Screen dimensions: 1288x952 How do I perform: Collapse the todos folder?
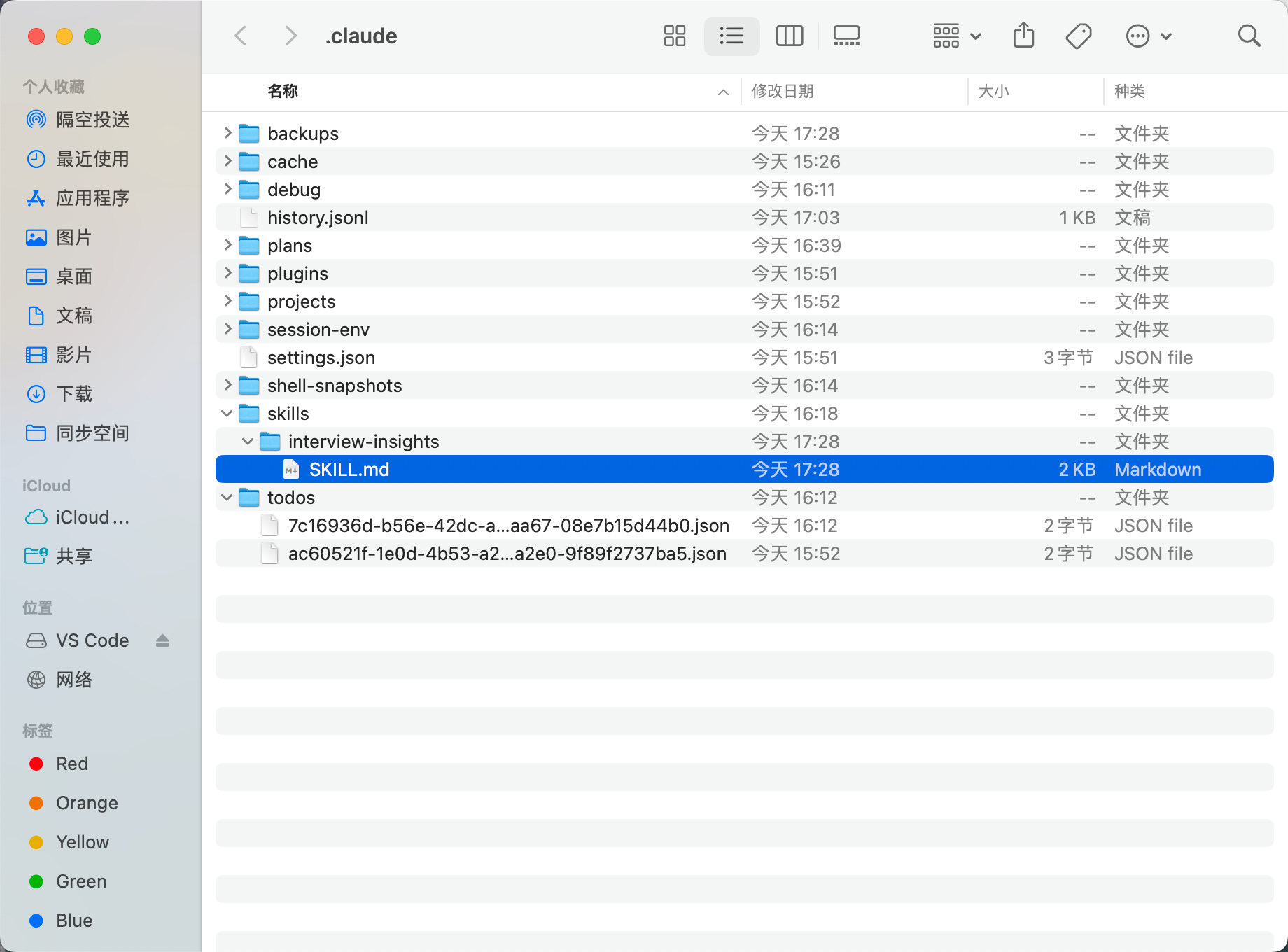coord(227,498)
